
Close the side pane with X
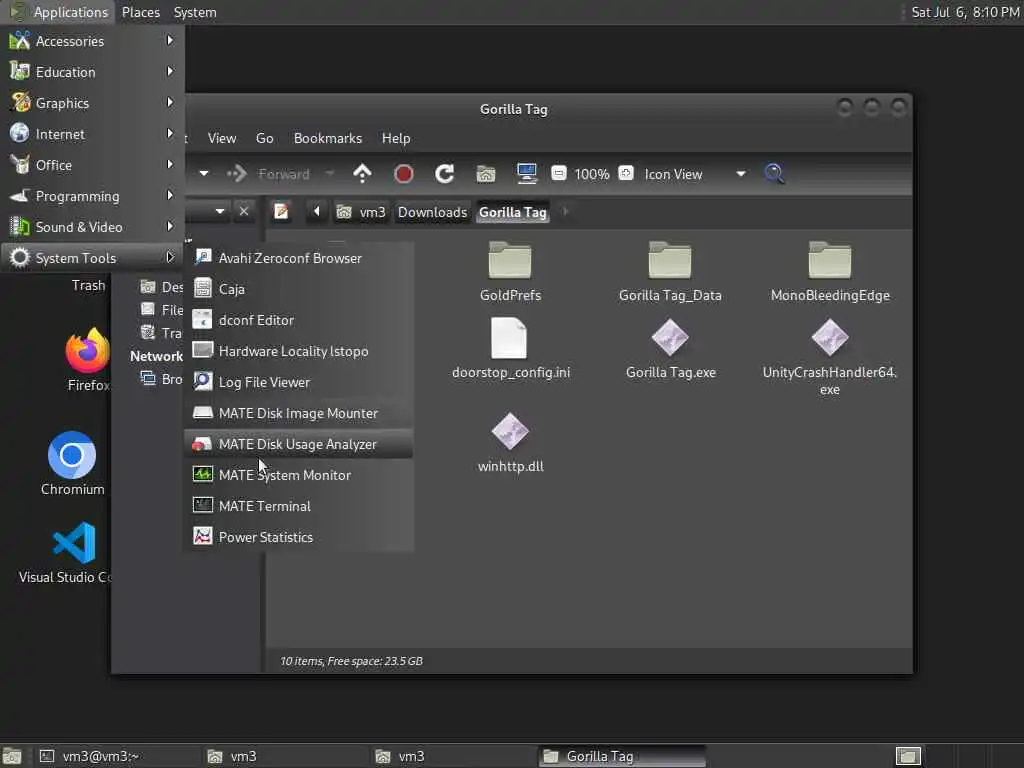pos(244,211)
